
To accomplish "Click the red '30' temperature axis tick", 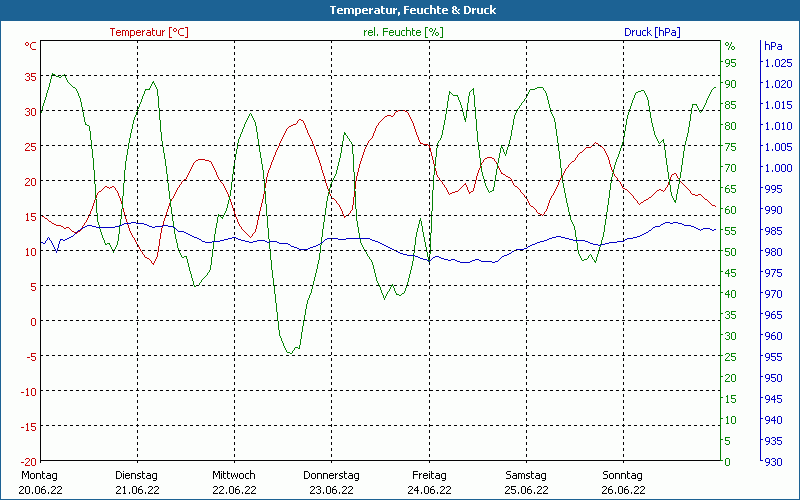I will [x=31, y=112].
